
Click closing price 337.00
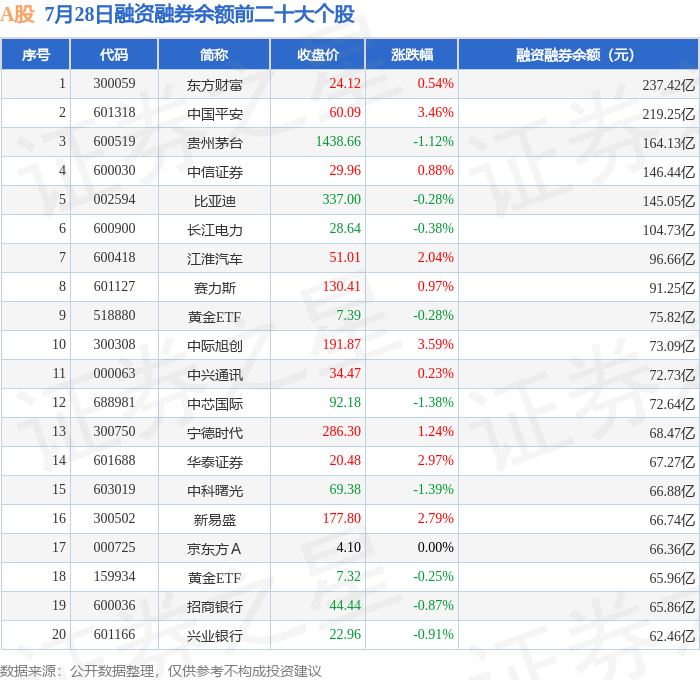(x=342, y=200)
